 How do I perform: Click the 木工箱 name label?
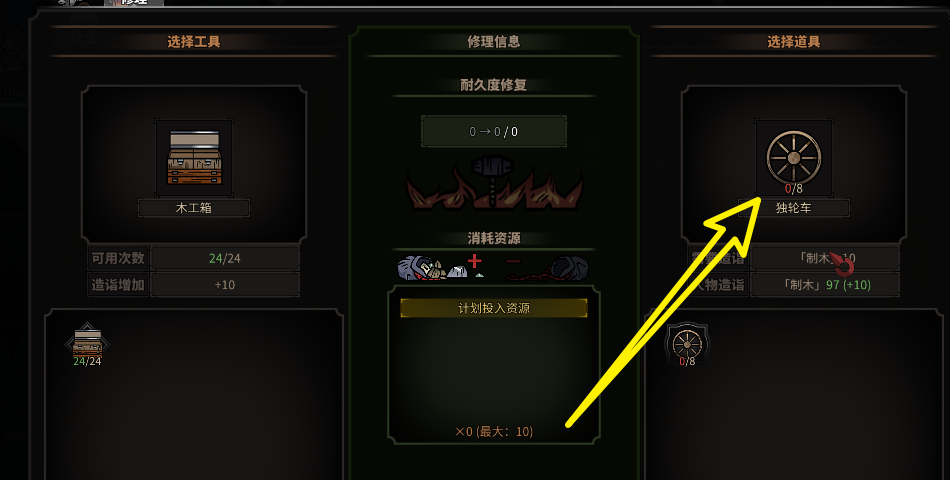(194, 208)
